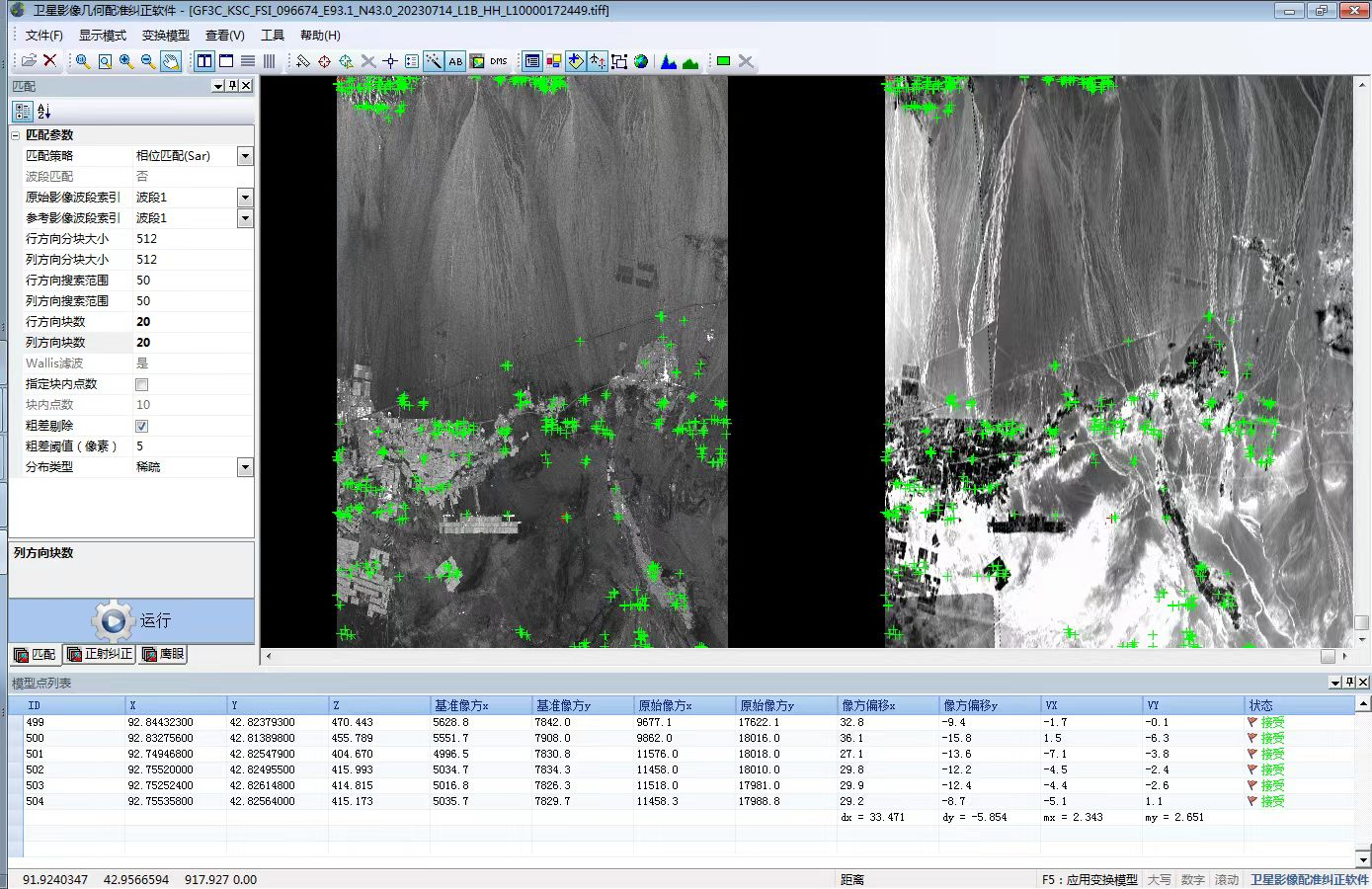Uncheck the 粗差剔除 checkbox

pos(142,426)
